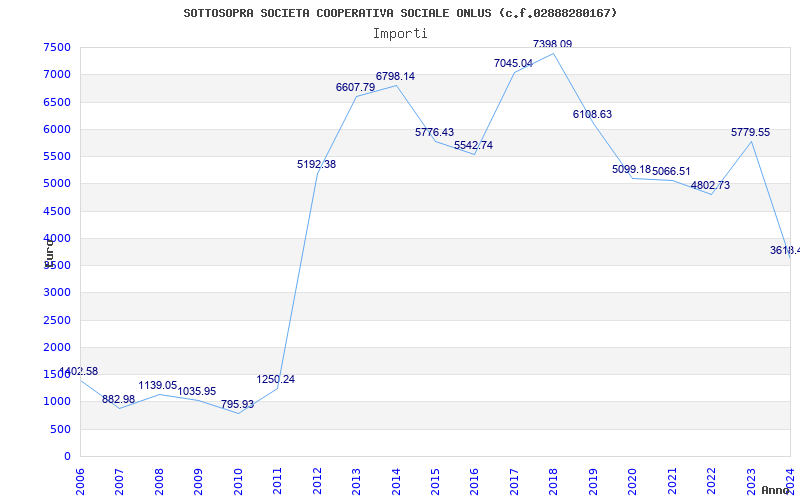The width and height of the screenshot is (800, 500).
Task: Click the 7500 y-axis tick label
Action: [x=57, y=47]
